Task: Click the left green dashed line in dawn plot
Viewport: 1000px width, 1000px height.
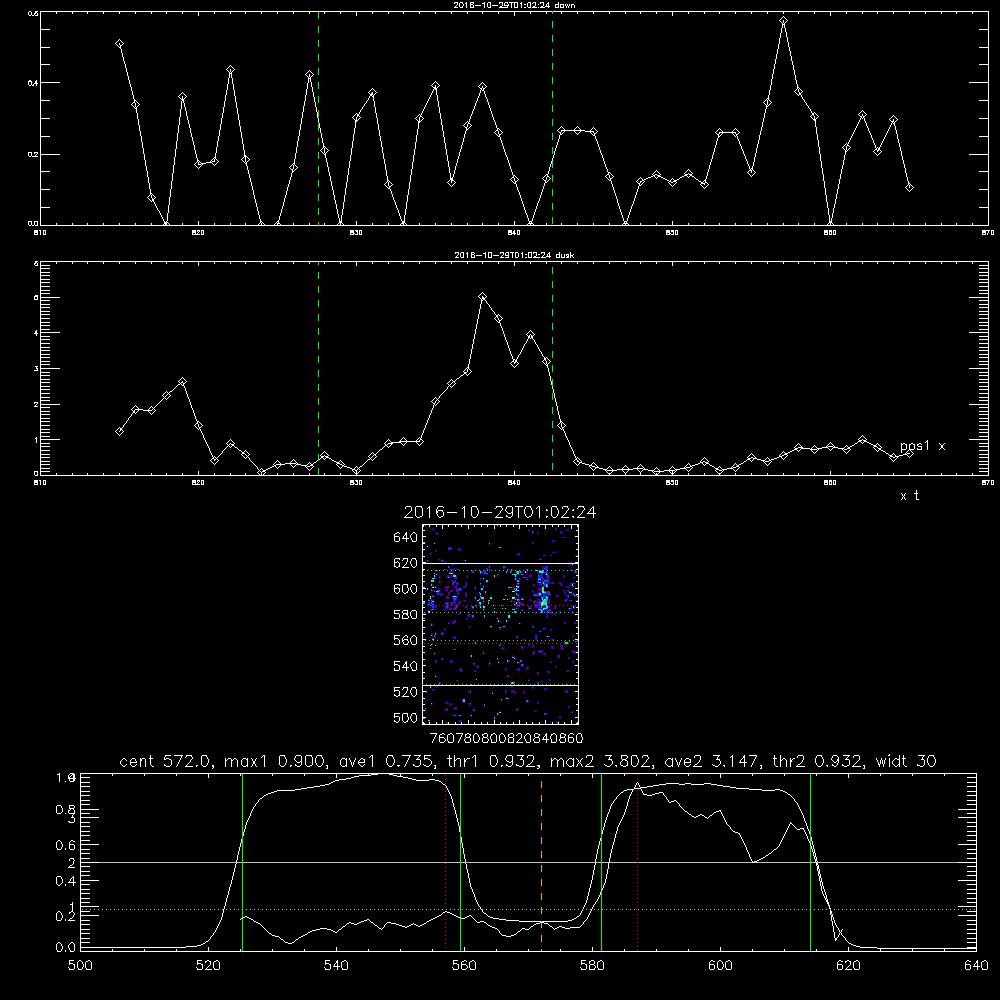Action: [x=318, y=118]
